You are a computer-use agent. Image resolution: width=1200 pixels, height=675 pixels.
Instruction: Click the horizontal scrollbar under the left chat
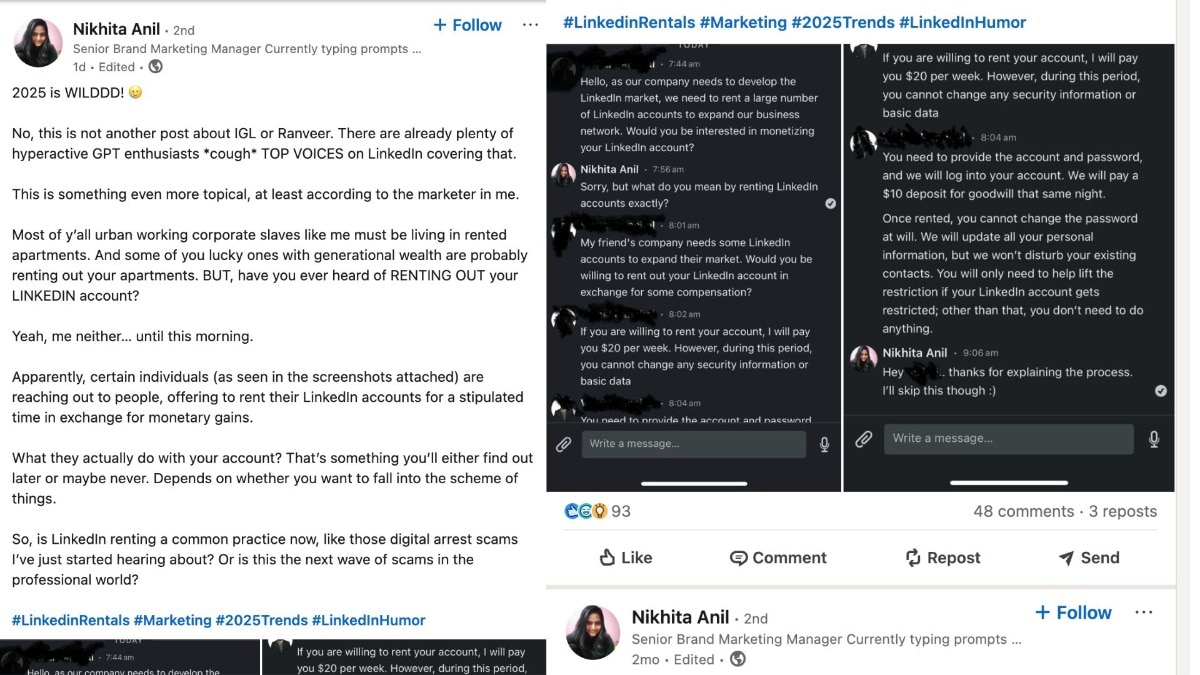(x=693, y=481)
